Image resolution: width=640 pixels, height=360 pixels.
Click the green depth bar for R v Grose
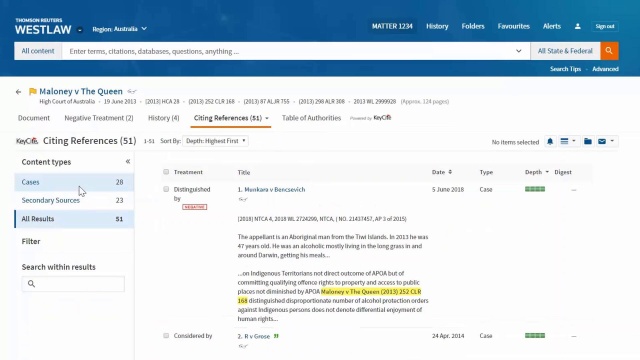(535, 336)
